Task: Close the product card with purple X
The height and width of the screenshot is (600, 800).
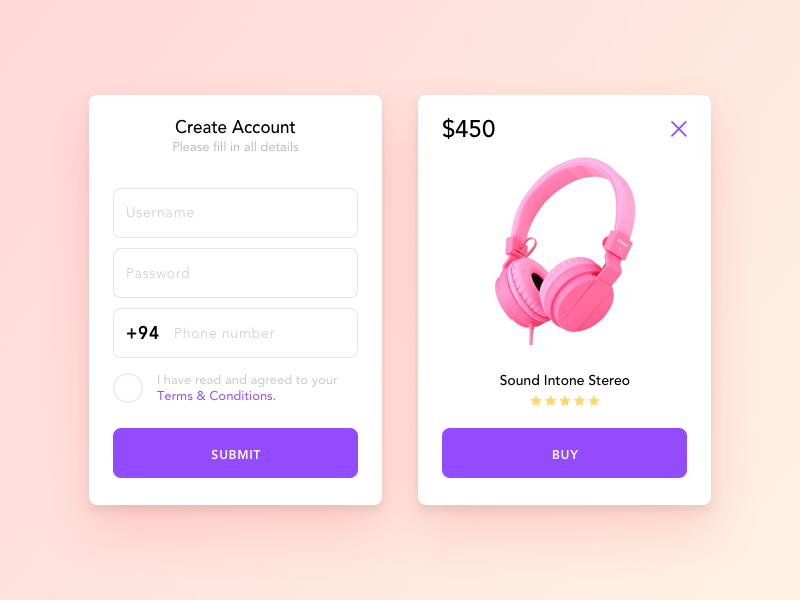Action: pyautogui.click(x=679, y=129)
